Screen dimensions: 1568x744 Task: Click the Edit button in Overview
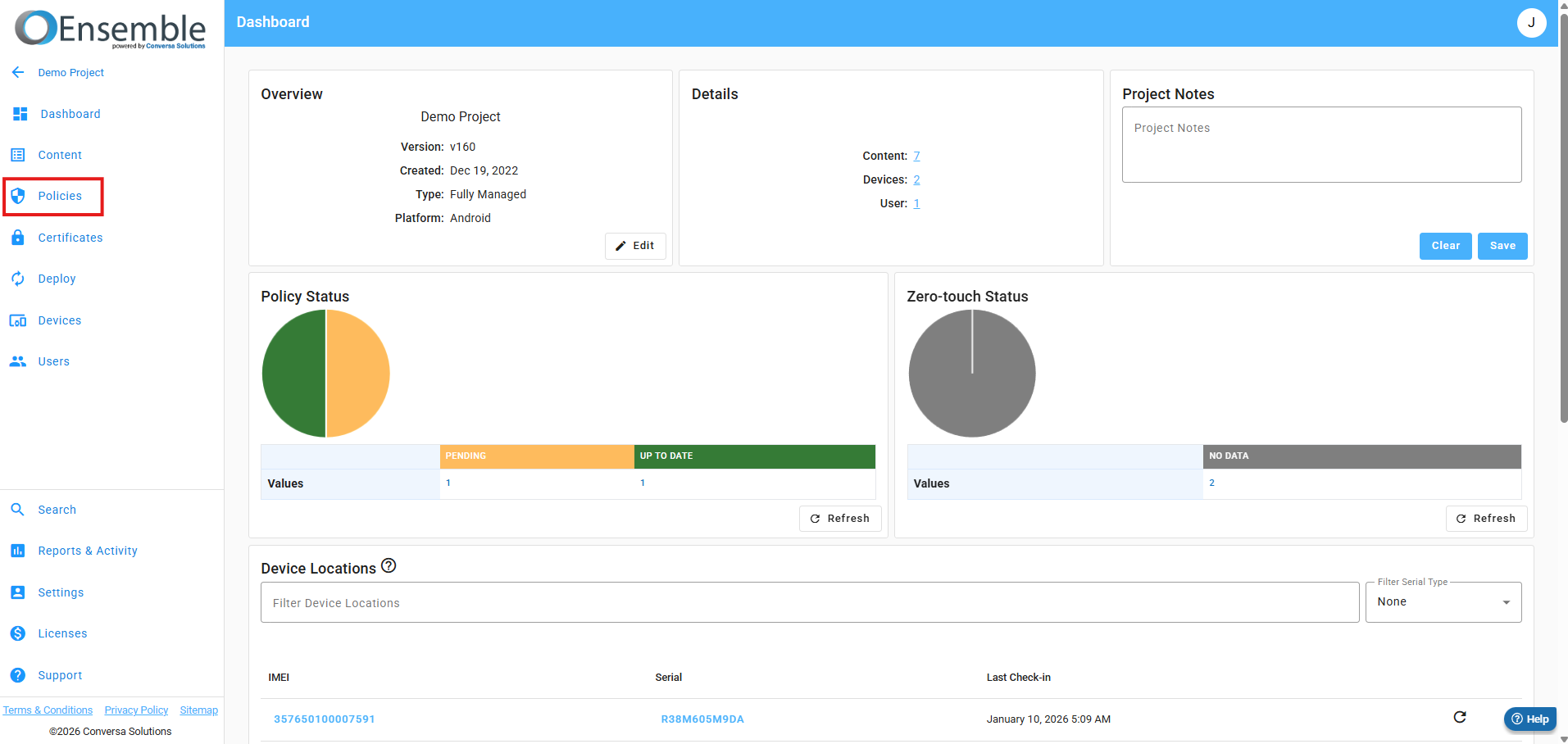coord(635,246)
